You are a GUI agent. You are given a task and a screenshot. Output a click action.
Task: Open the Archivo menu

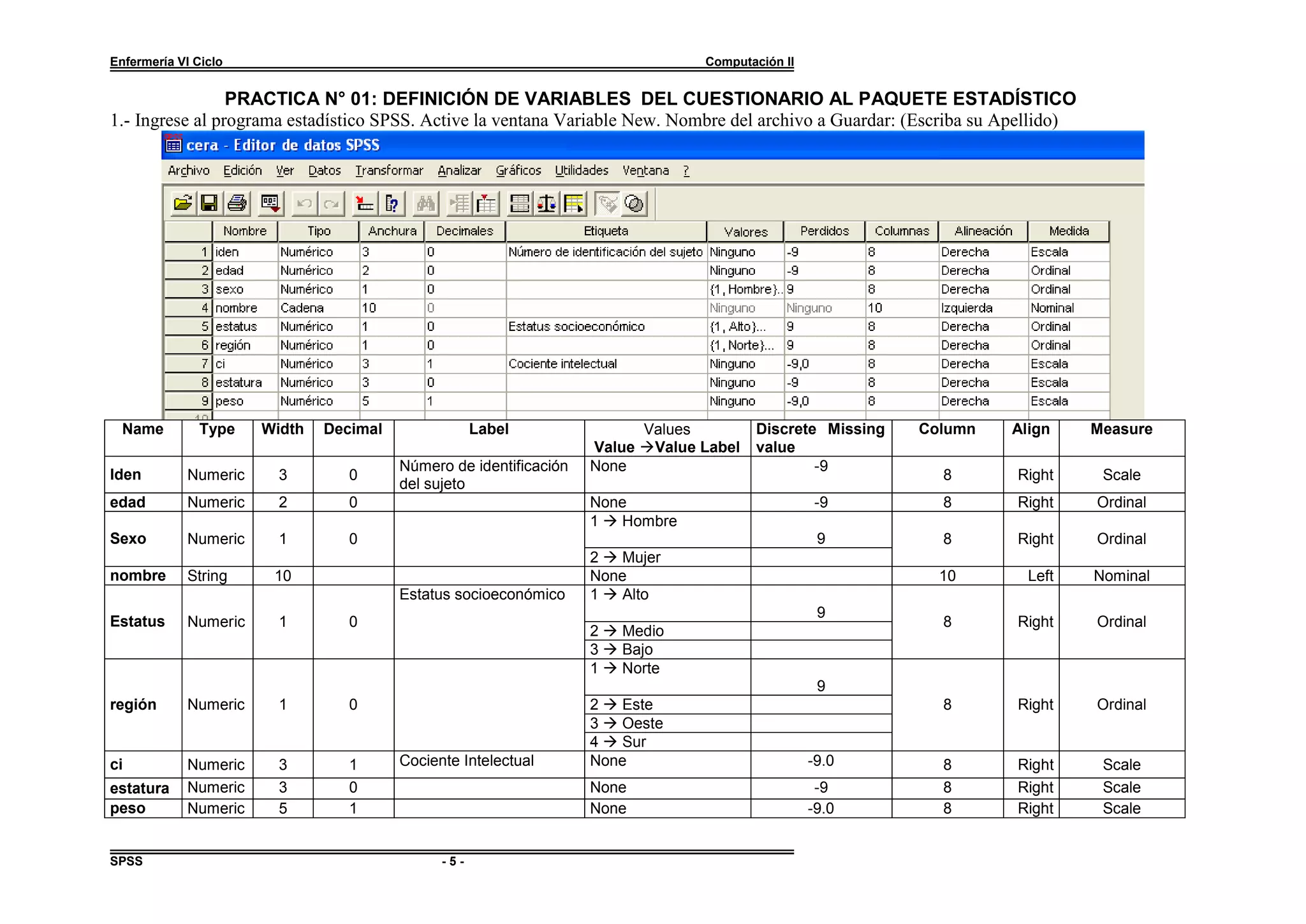click(x=188, y=170)
